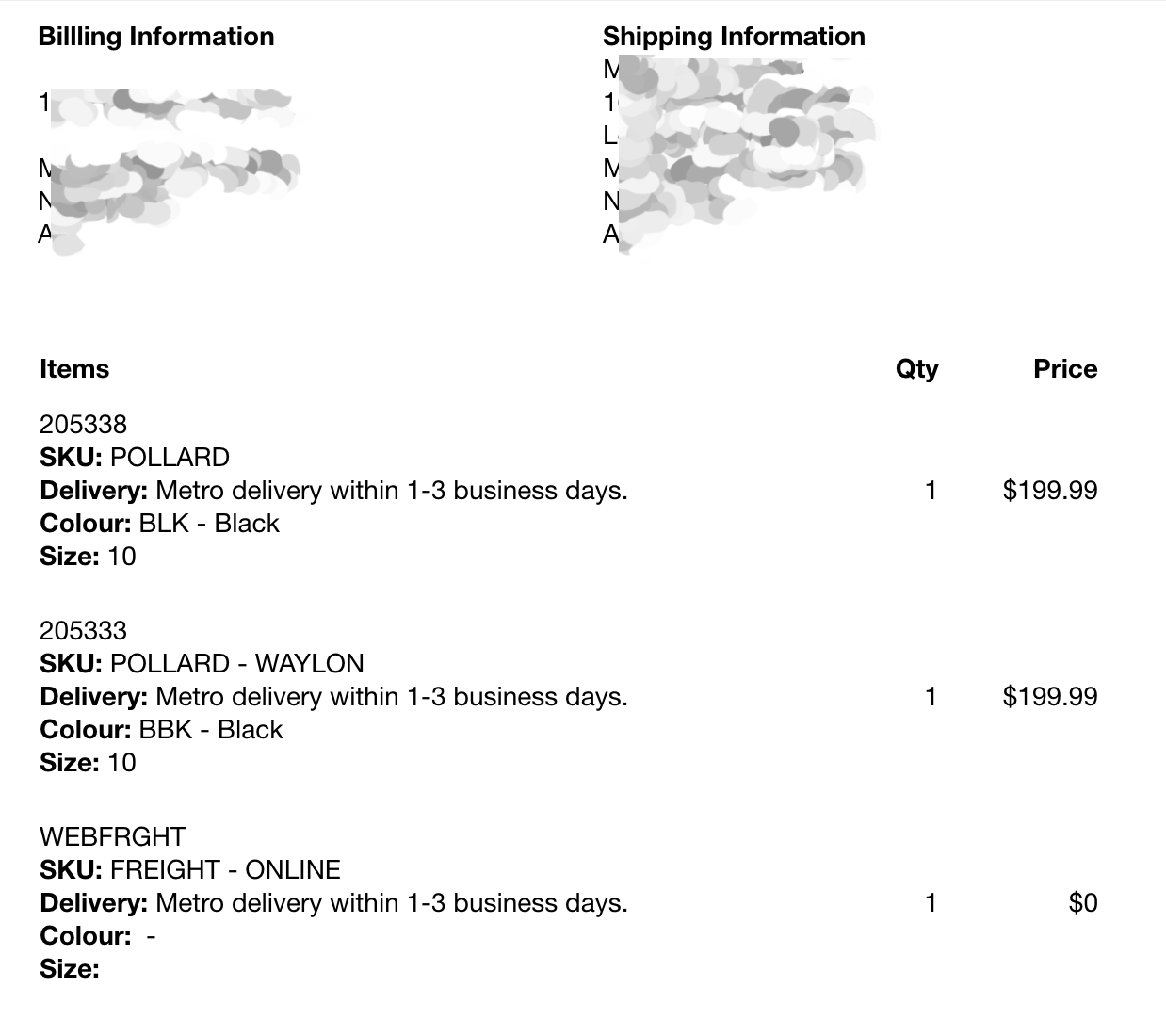Click the Shipping Information heading
Image resolution: width=1166 pixels, height=1036 pixels.
pos(734,37)
